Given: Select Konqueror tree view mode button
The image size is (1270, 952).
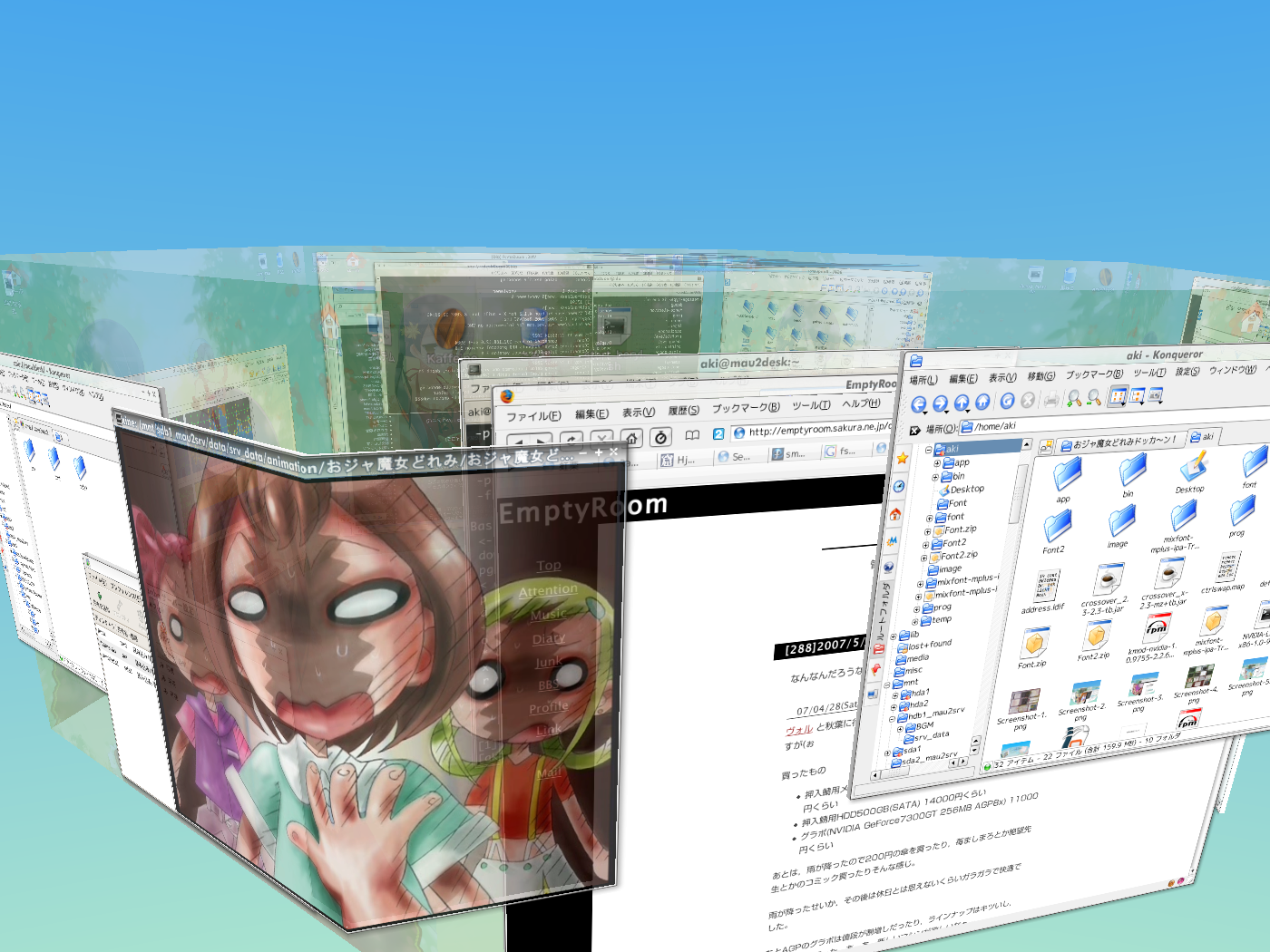Looking at the screenshot, I should tap(1137, 395).
